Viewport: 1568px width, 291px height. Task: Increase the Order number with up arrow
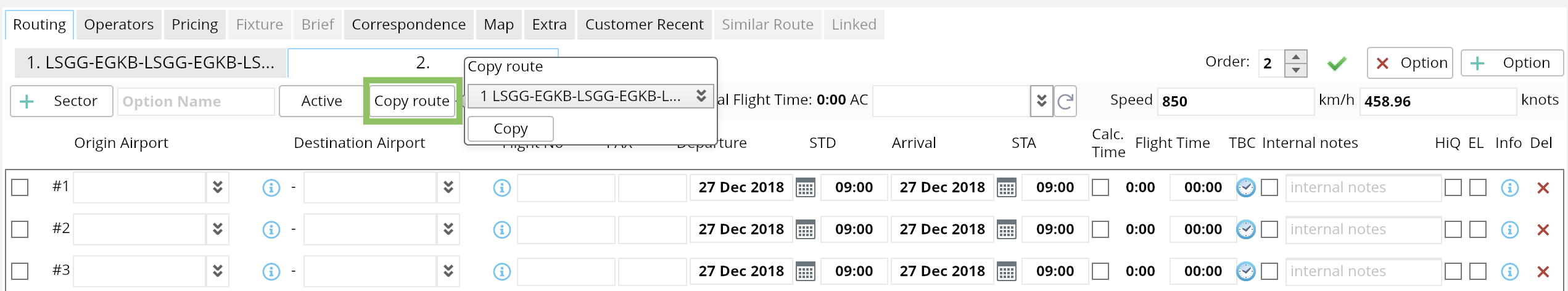[1295, 57]
